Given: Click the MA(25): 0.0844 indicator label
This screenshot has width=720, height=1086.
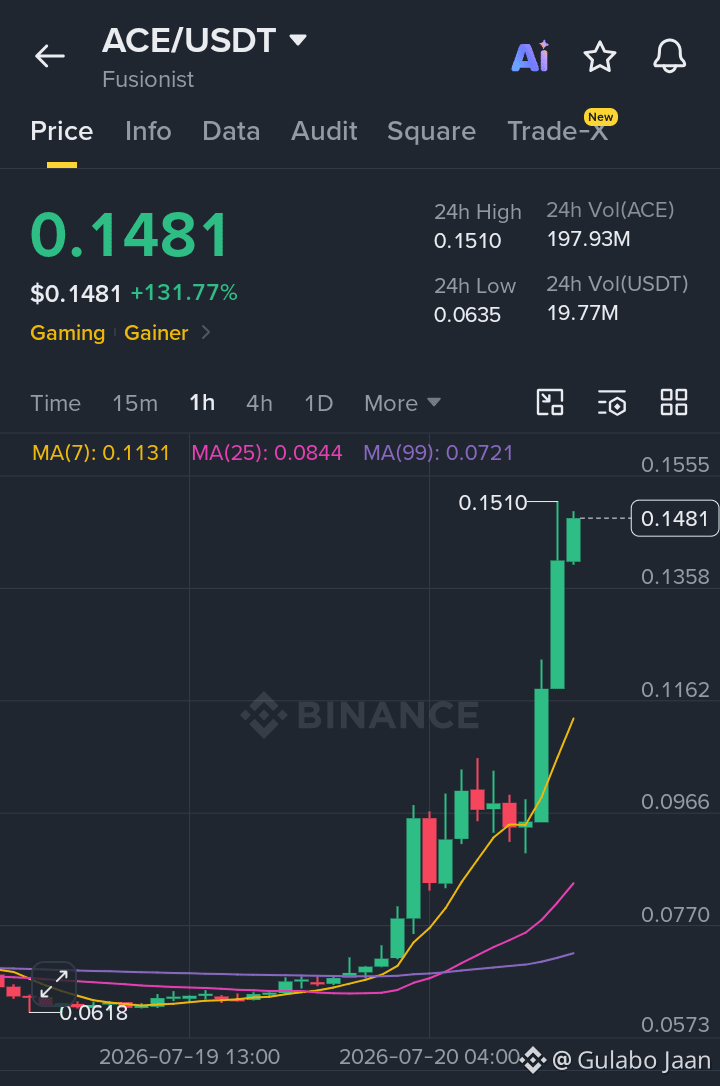Looking at the screenshot, I should tap(267, 453).
